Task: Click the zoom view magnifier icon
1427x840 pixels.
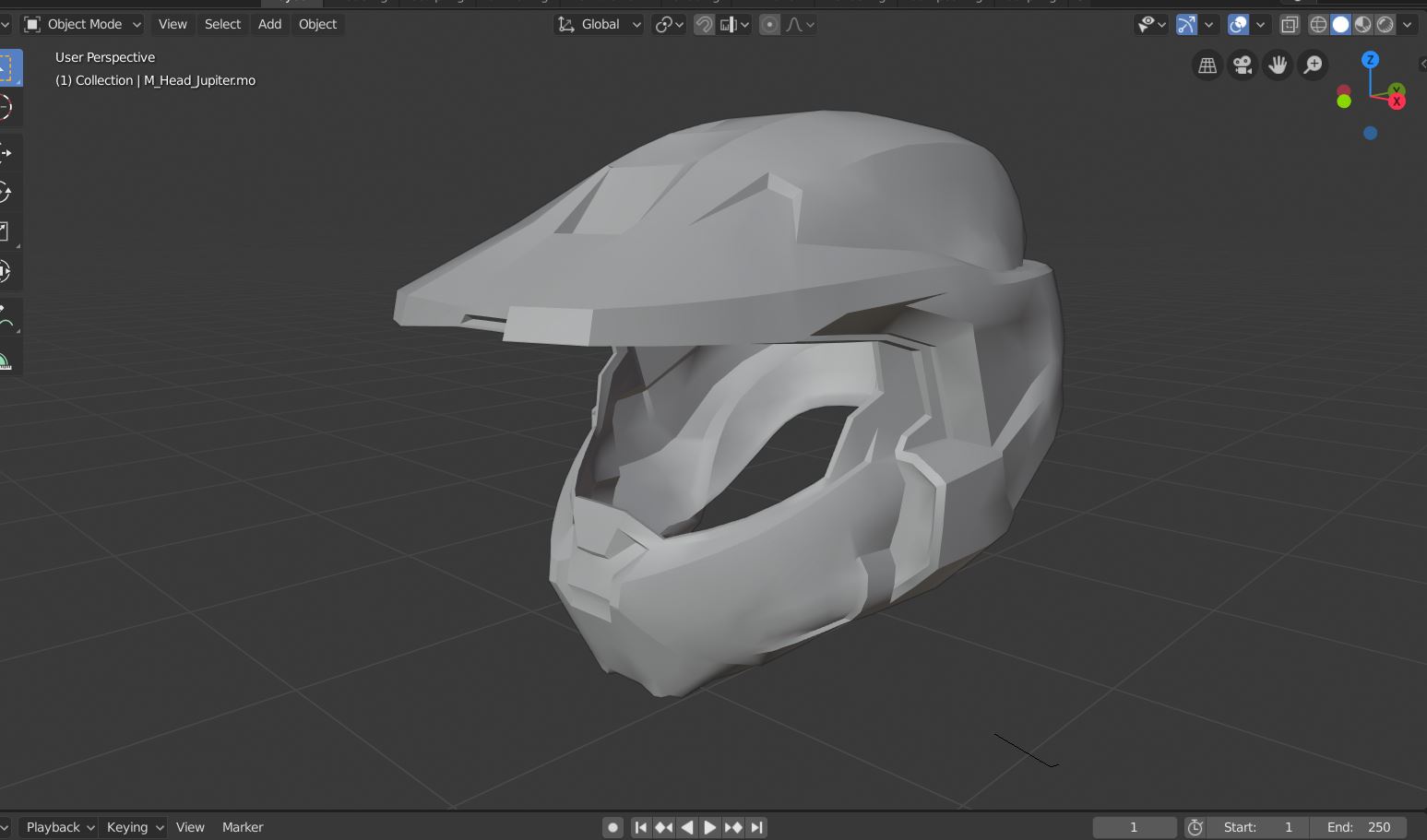Action: click(x=1313, y=65)
